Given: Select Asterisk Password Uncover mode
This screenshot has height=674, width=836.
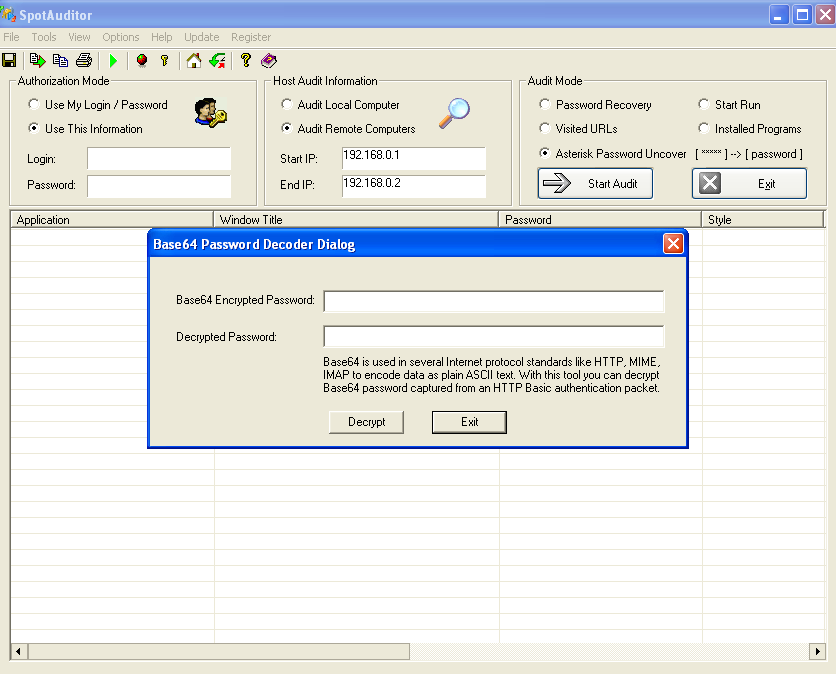Looking at the screenshot, I should pyautogui.click(x=613, y=154).
